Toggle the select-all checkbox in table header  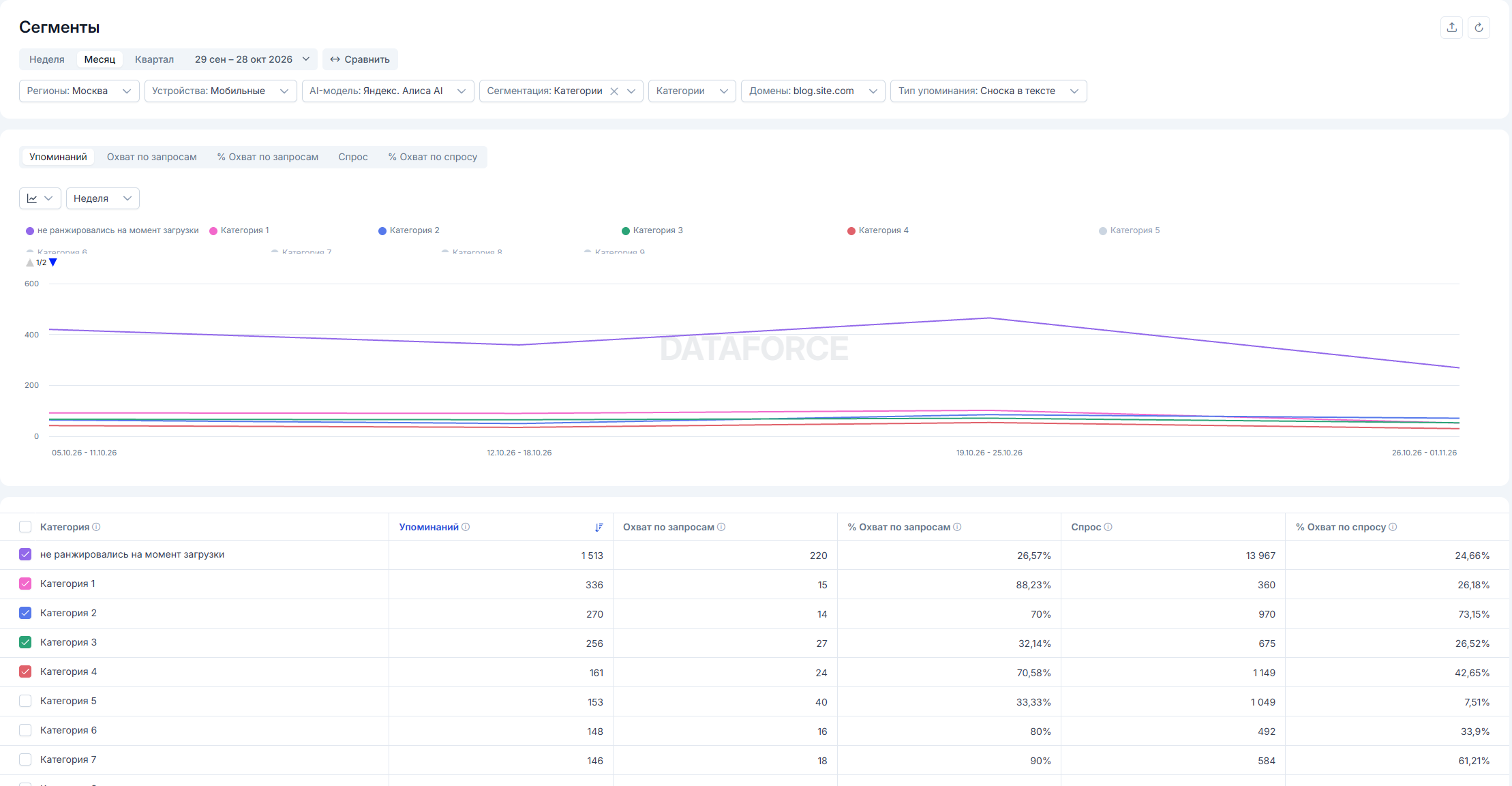click(x=25, y=527)
